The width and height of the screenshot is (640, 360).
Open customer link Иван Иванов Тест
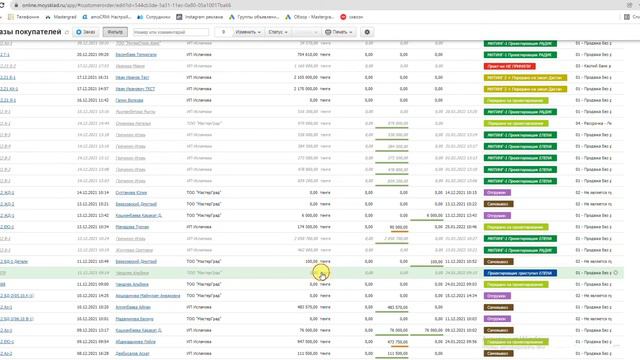pyautogui.click(x=132, y=77)
